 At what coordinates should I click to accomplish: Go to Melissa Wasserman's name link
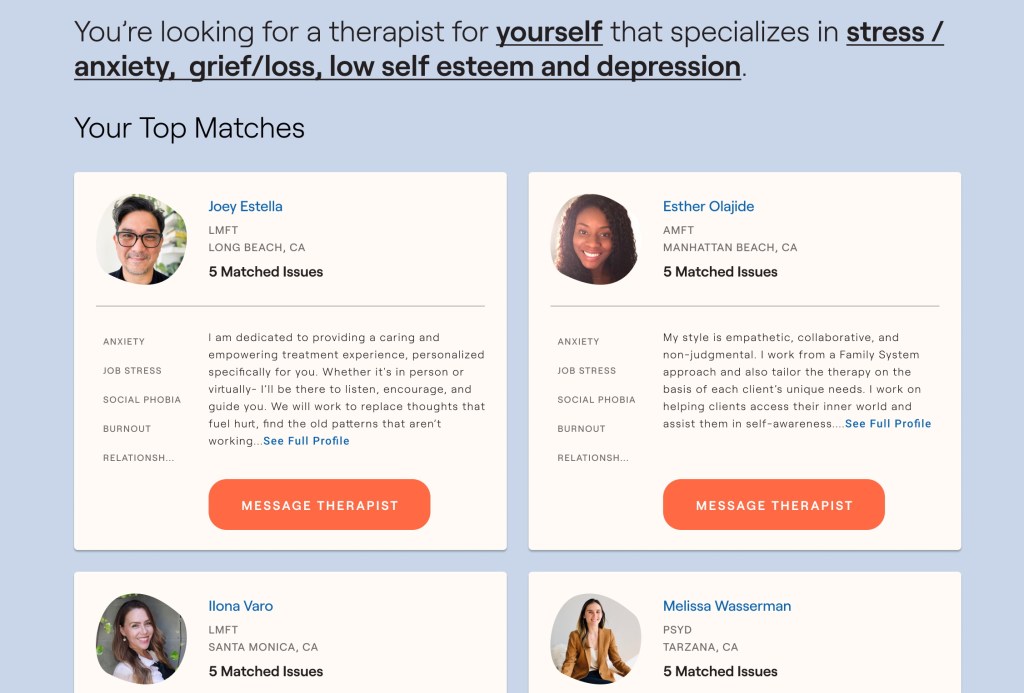click(x=726, y=606)
